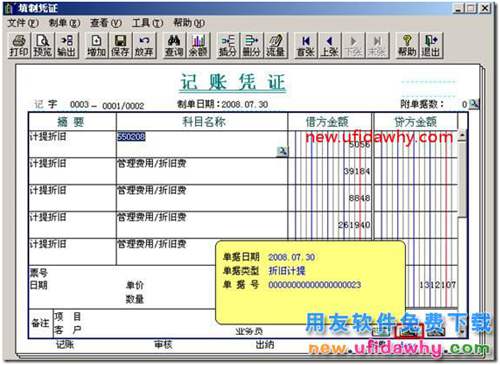Click the 输出 export toolbar icon

coord(67,46)
